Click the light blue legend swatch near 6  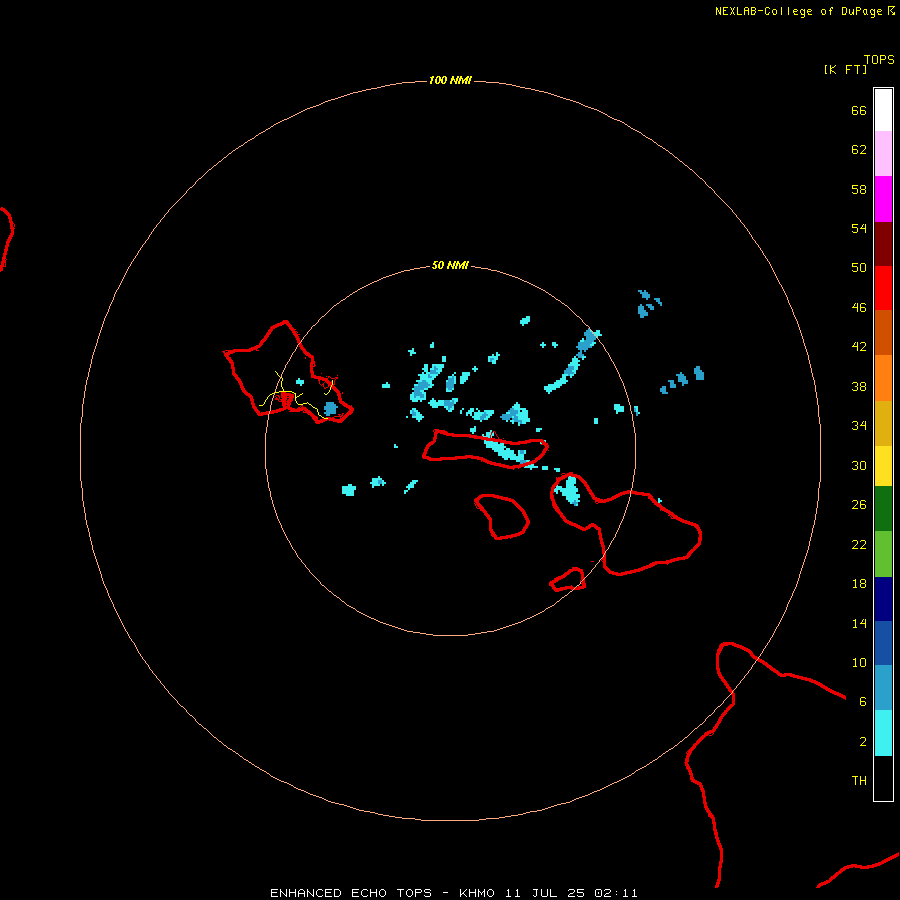point(883,688)
